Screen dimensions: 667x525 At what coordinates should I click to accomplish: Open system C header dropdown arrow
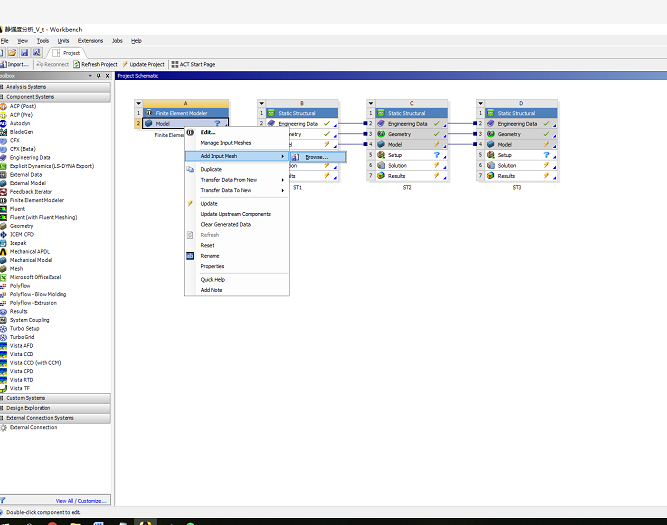pos(371,103)
